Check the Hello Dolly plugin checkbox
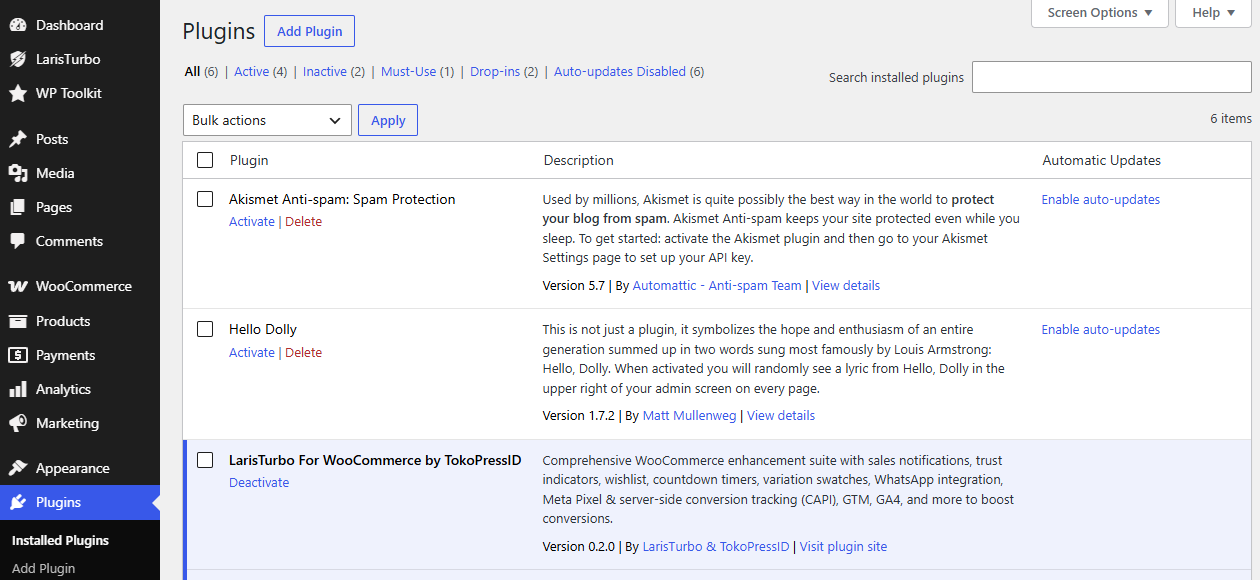Viewport: 1260px width, 580px height. [x=205, y=329]
